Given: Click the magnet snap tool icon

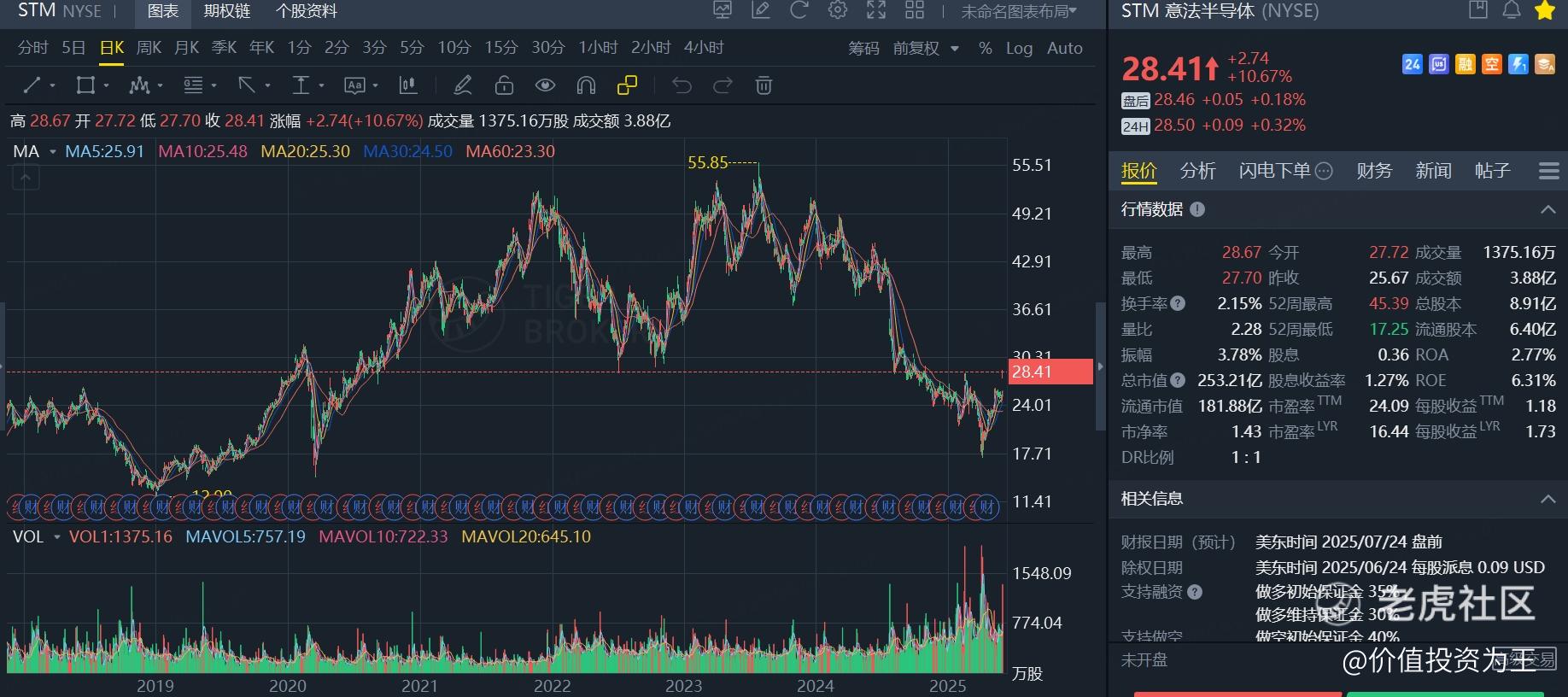Looking at the screenshot, I should pyautogui.click(x=586, y=85).
